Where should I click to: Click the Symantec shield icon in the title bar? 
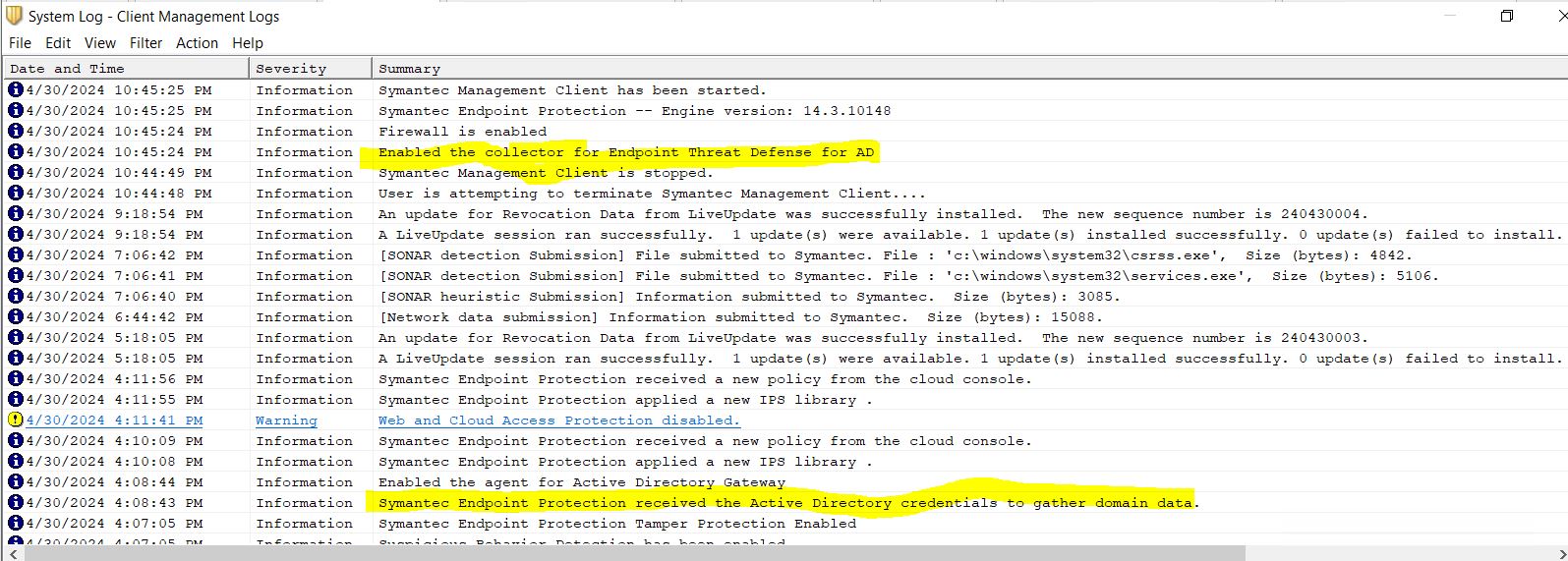[x=14, y=16]
